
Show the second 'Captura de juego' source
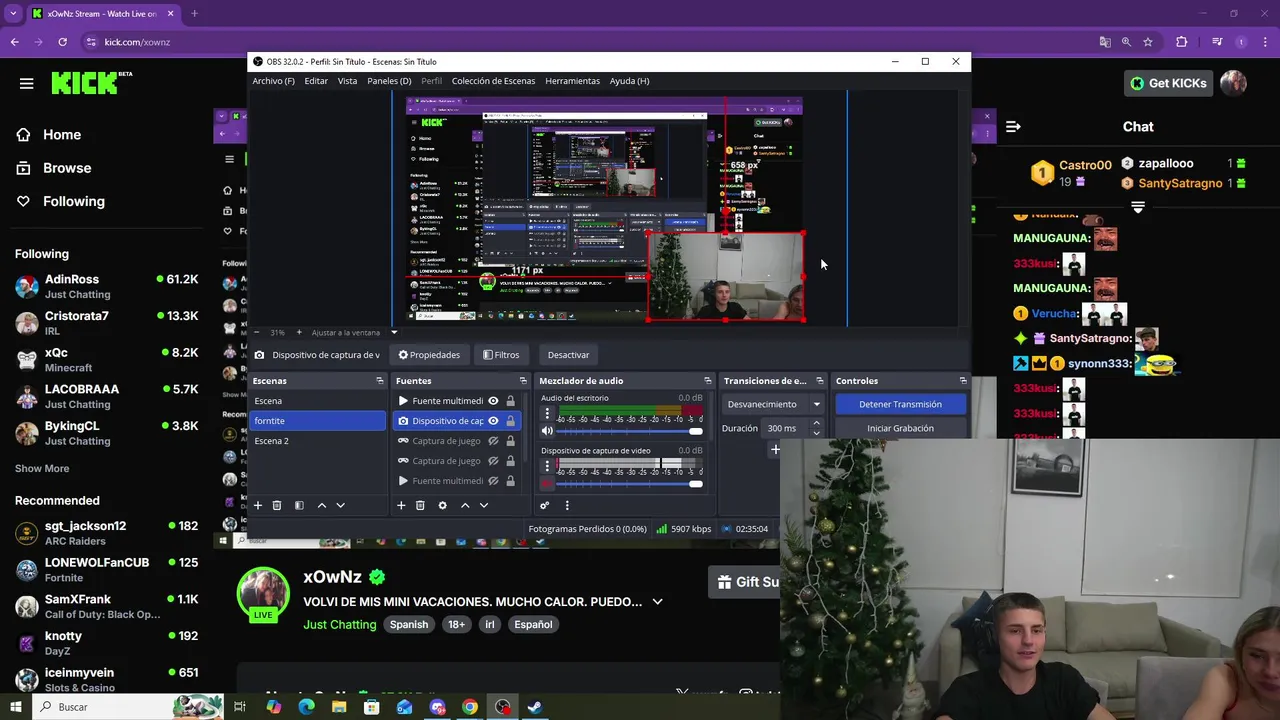(x=493, y=461)
